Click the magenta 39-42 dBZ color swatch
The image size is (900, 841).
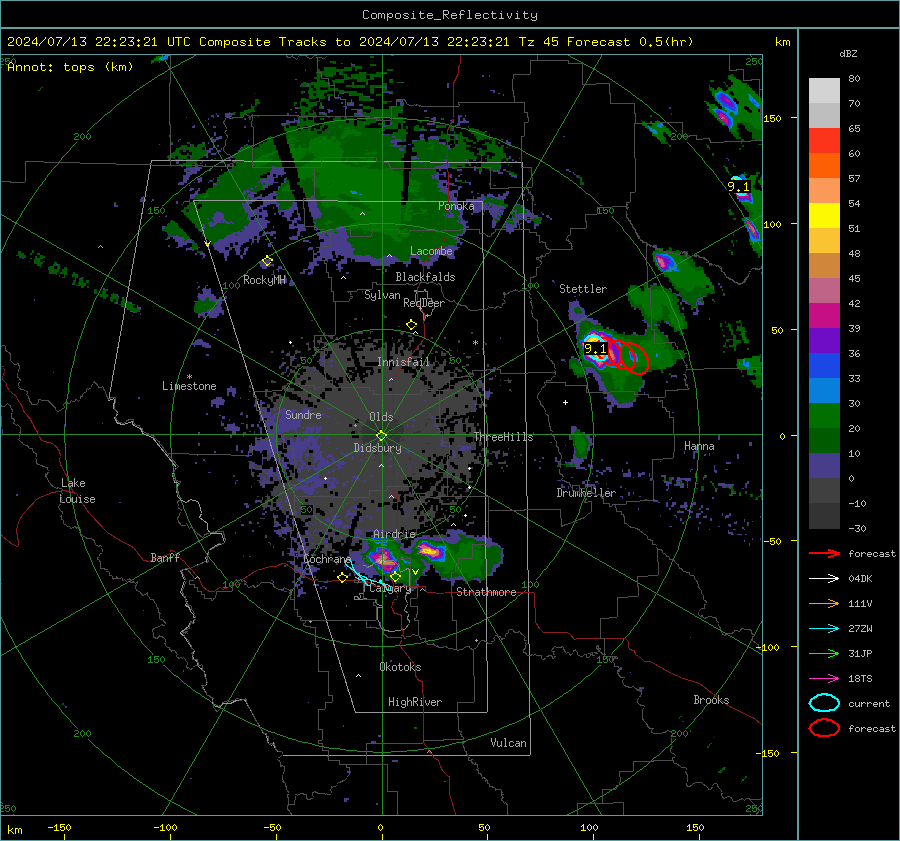coord(824,316)
